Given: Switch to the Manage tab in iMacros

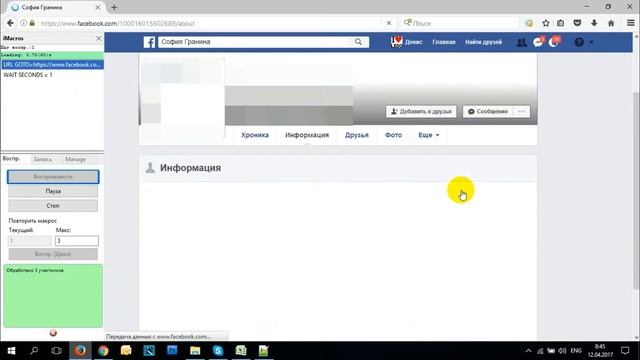Looking at the screenshot, I should pos(75,159).
